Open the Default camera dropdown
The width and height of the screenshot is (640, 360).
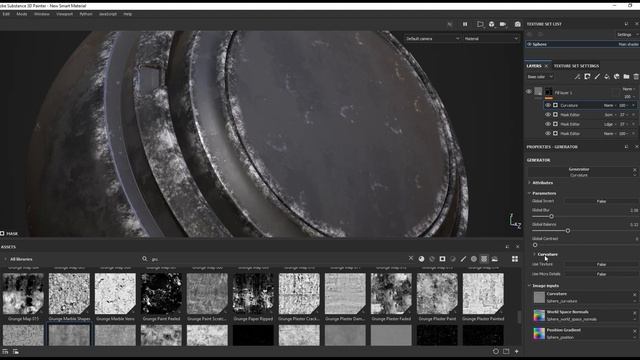[433, 38]
